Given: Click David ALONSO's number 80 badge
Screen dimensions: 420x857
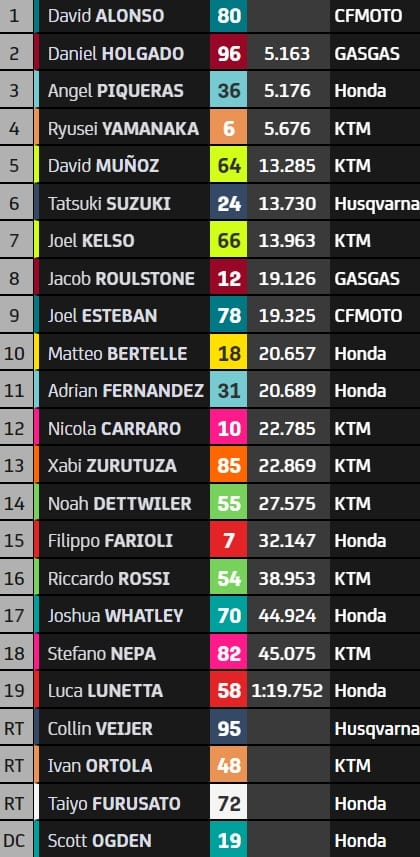Looking at the screenshot, I should 229,16.
